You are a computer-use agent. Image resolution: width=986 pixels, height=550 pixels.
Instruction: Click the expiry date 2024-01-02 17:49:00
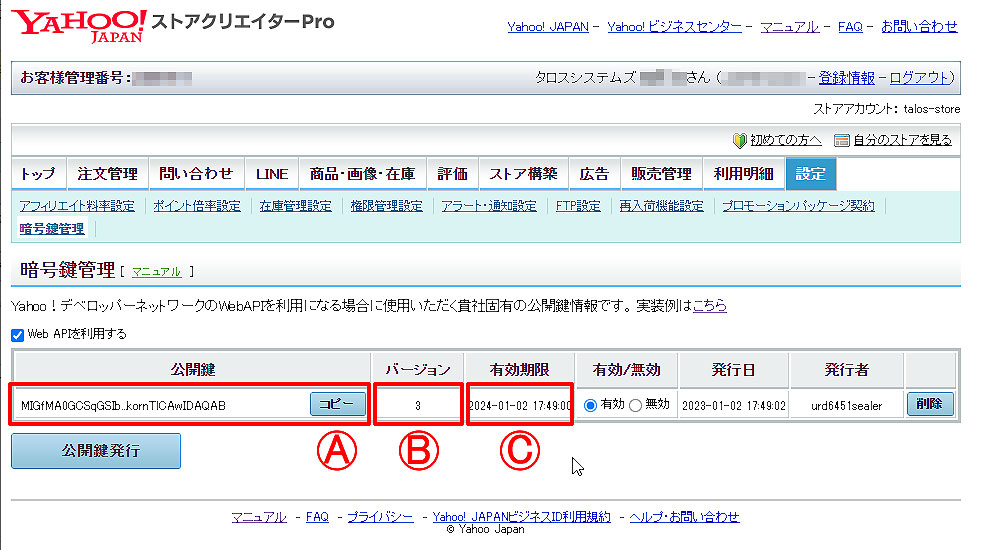tap(520, 406)
